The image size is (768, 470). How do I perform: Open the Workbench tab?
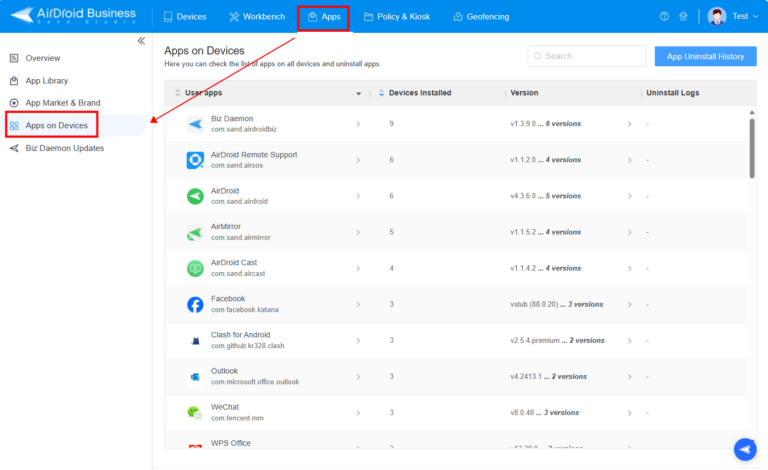tap(257, 17)
